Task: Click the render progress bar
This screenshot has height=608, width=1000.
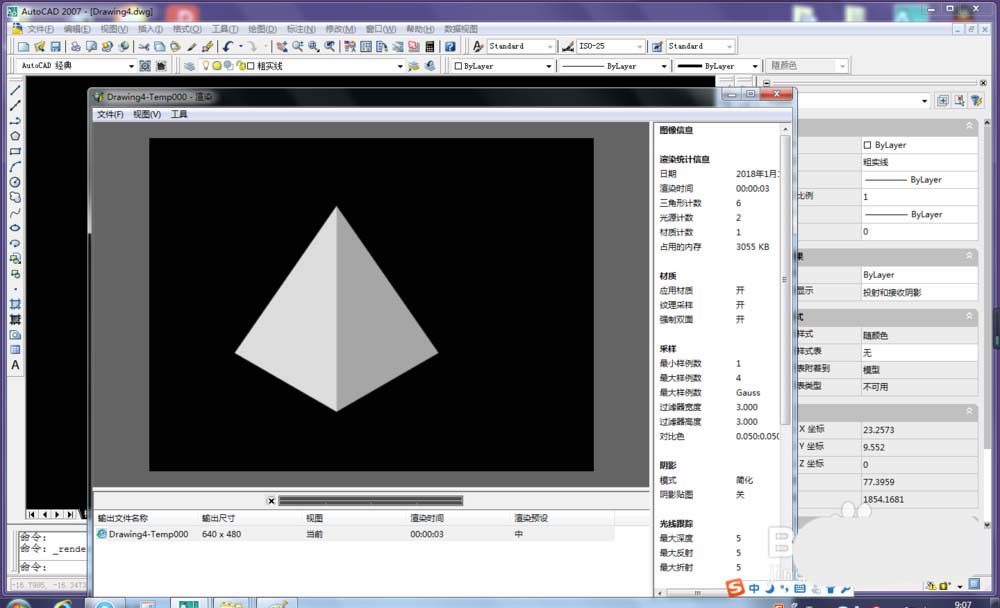Action: pyautogui.click(x=370, y=500)
